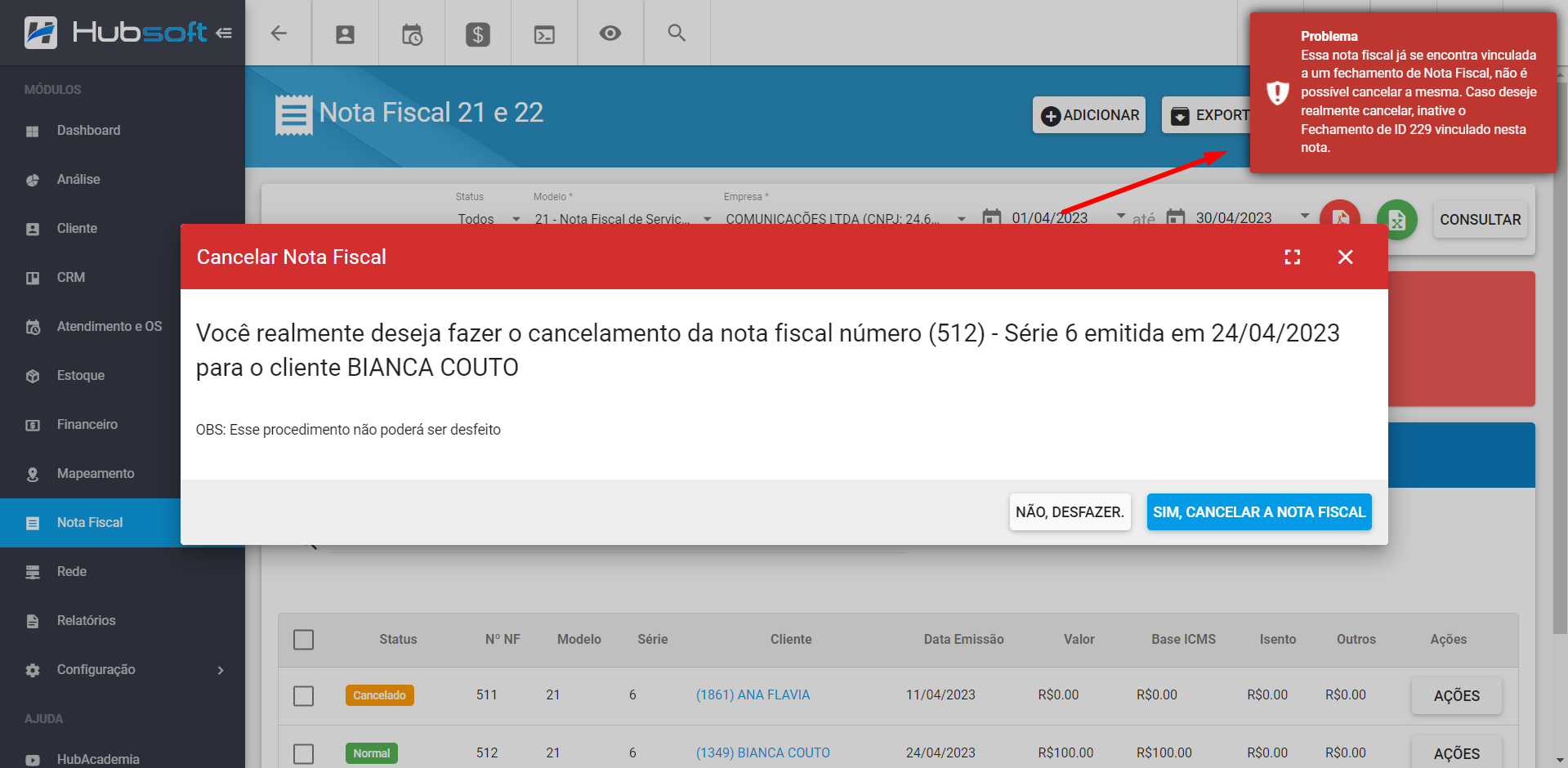The width and height of the screenshot is (1568, 768).
Task: Go to Dashboard in the sidebar
Action: click(88, 131)
